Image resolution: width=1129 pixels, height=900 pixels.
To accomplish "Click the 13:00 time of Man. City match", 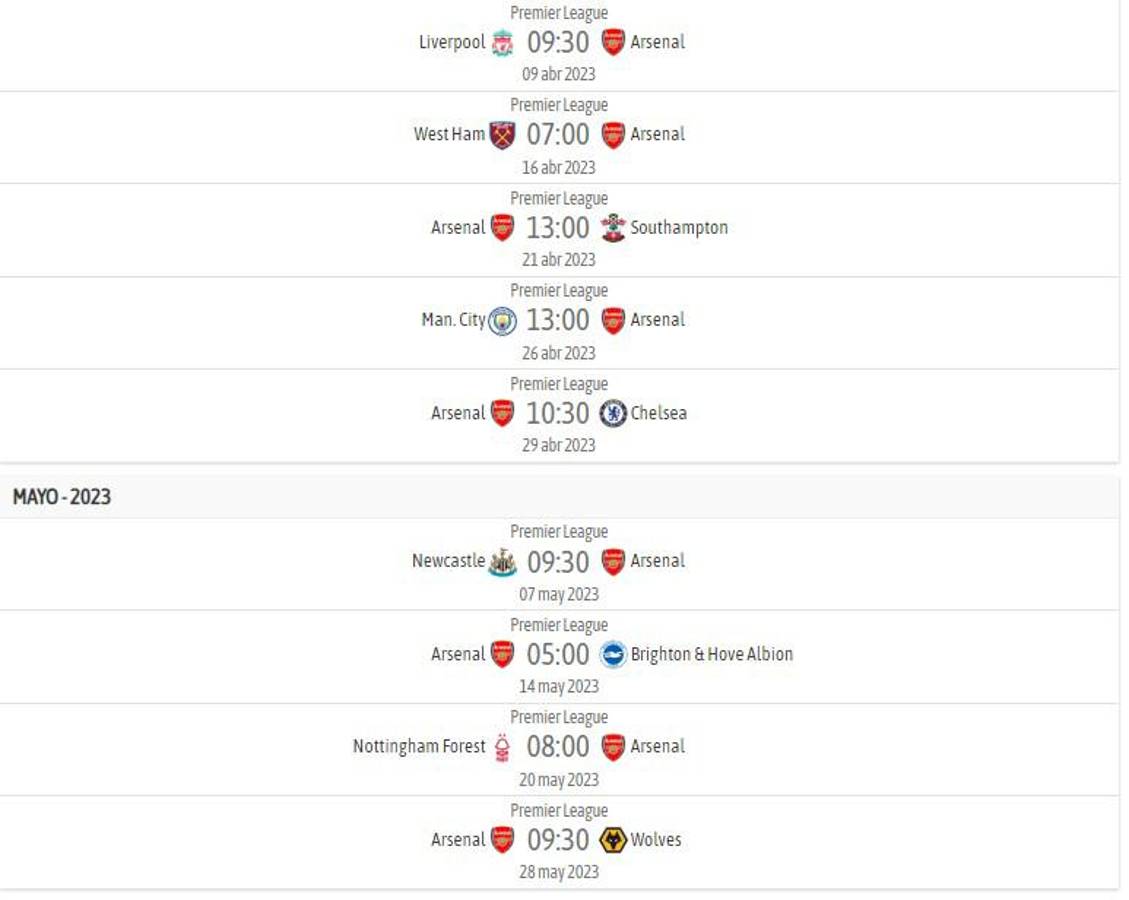I will 558,321.
